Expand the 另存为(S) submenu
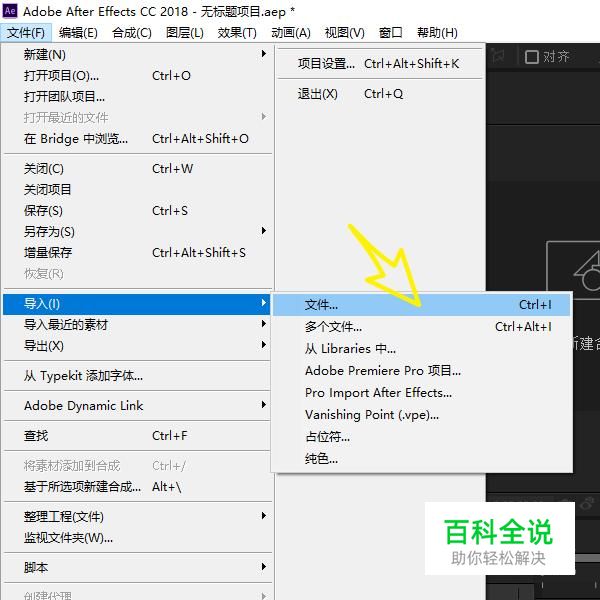The height and width of the screenshot is (600, 600). [138, 231]
